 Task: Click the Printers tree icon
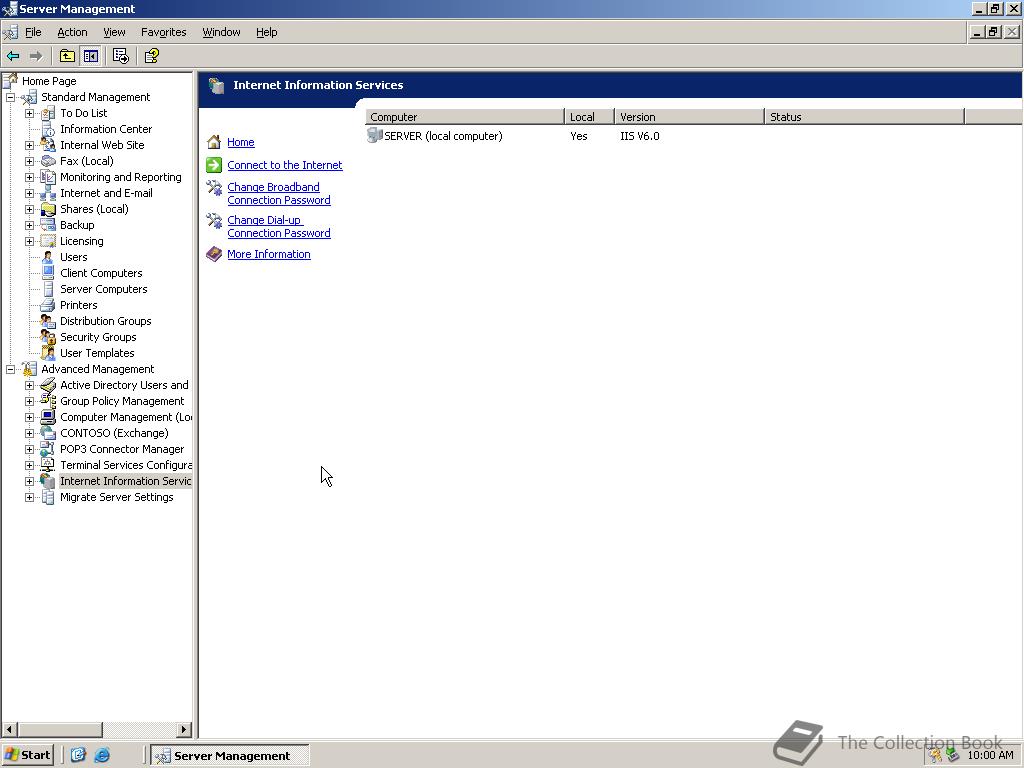coord(48,305)
